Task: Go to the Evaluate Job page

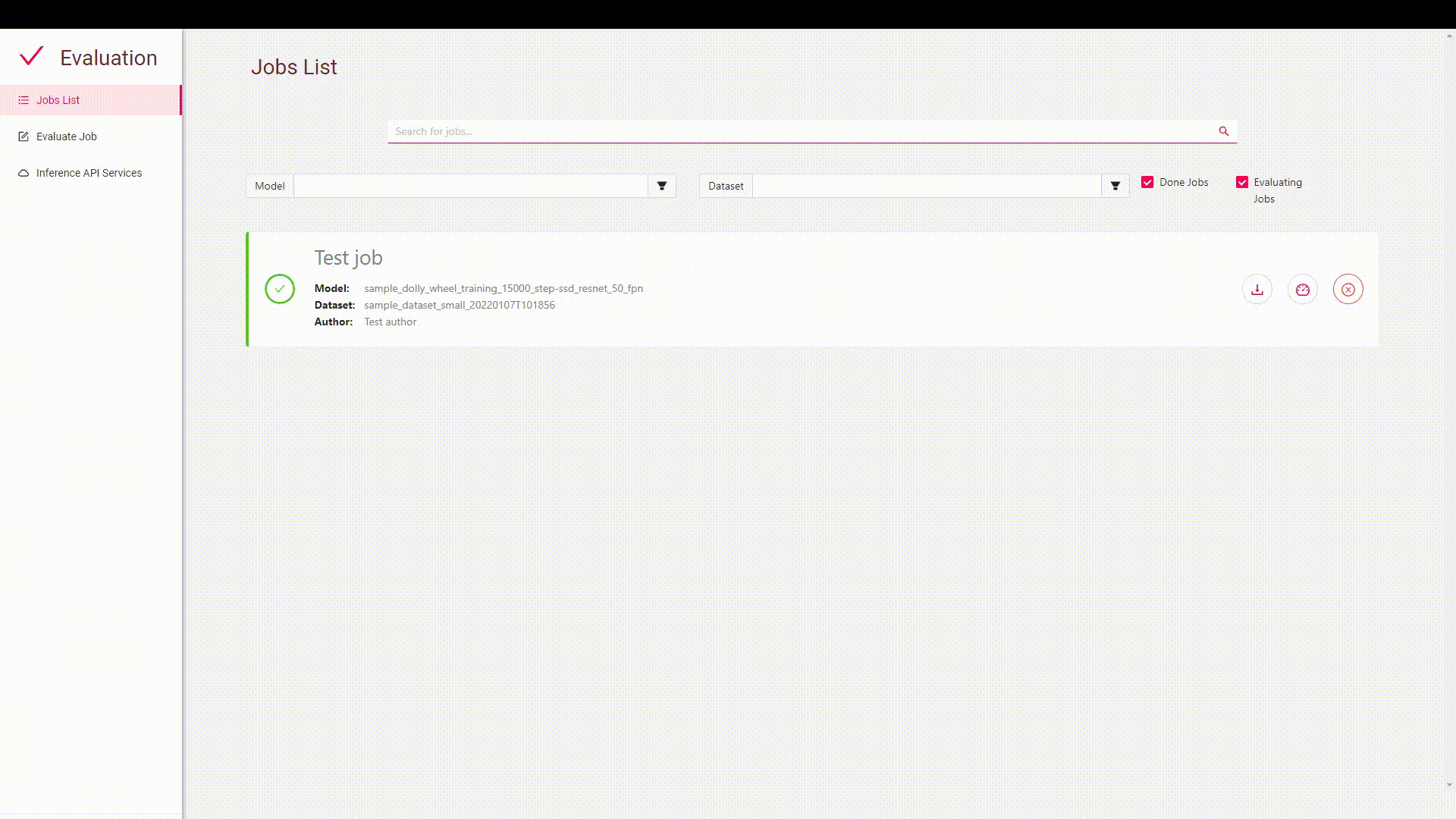Action: point(67,136)
